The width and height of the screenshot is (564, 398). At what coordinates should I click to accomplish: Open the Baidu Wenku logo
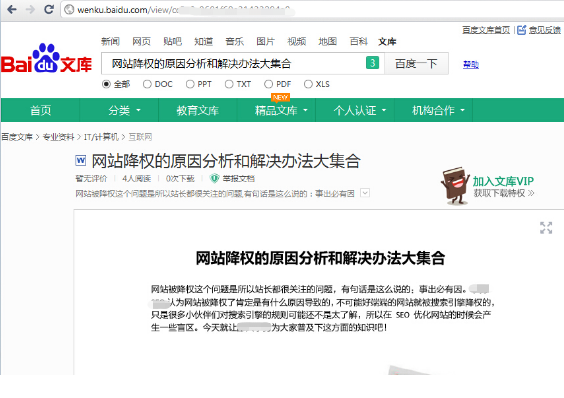coord(46,59)
